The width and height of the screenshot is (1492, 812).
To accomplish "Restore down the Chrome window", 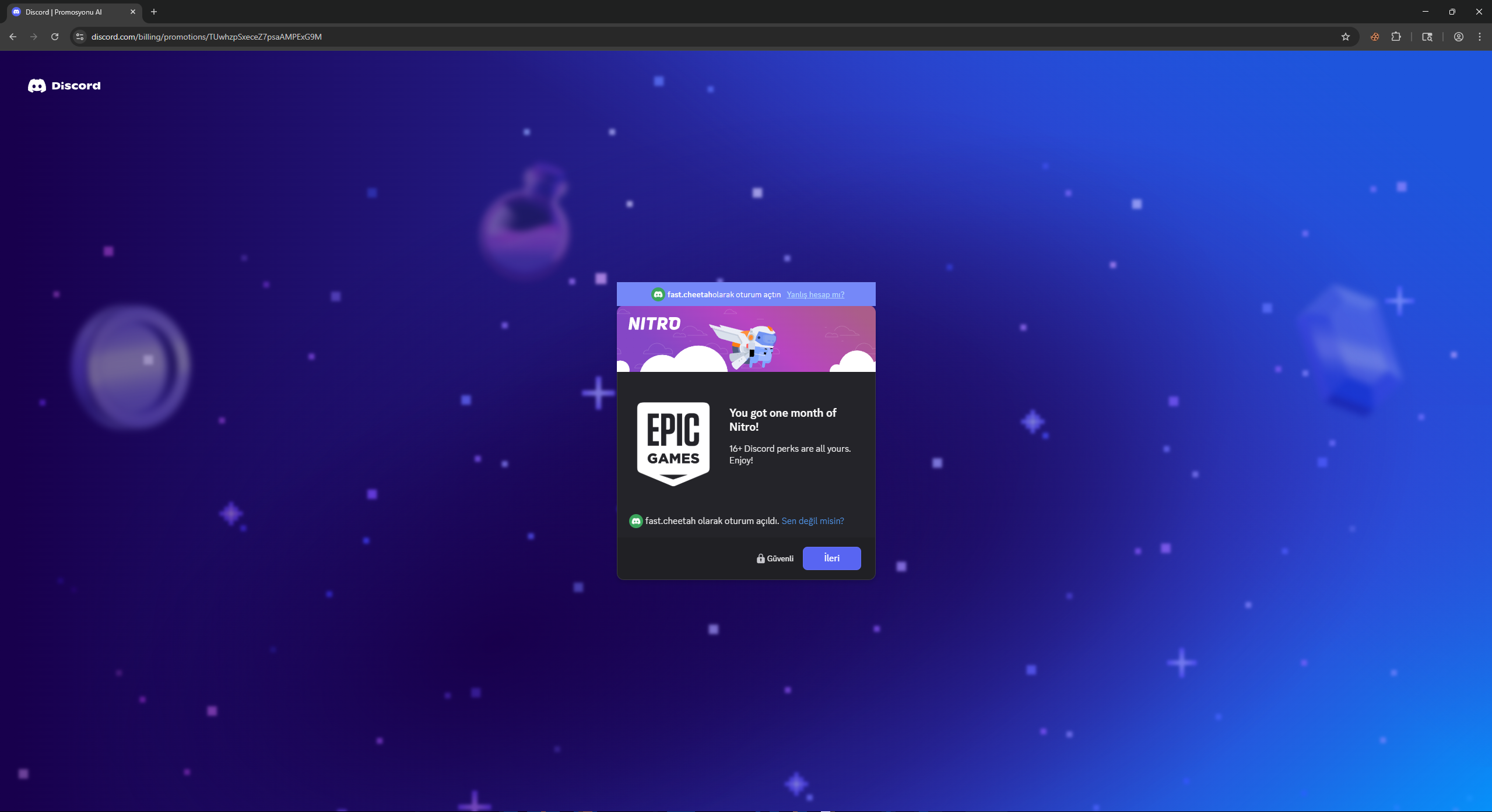I will 1452,12.
